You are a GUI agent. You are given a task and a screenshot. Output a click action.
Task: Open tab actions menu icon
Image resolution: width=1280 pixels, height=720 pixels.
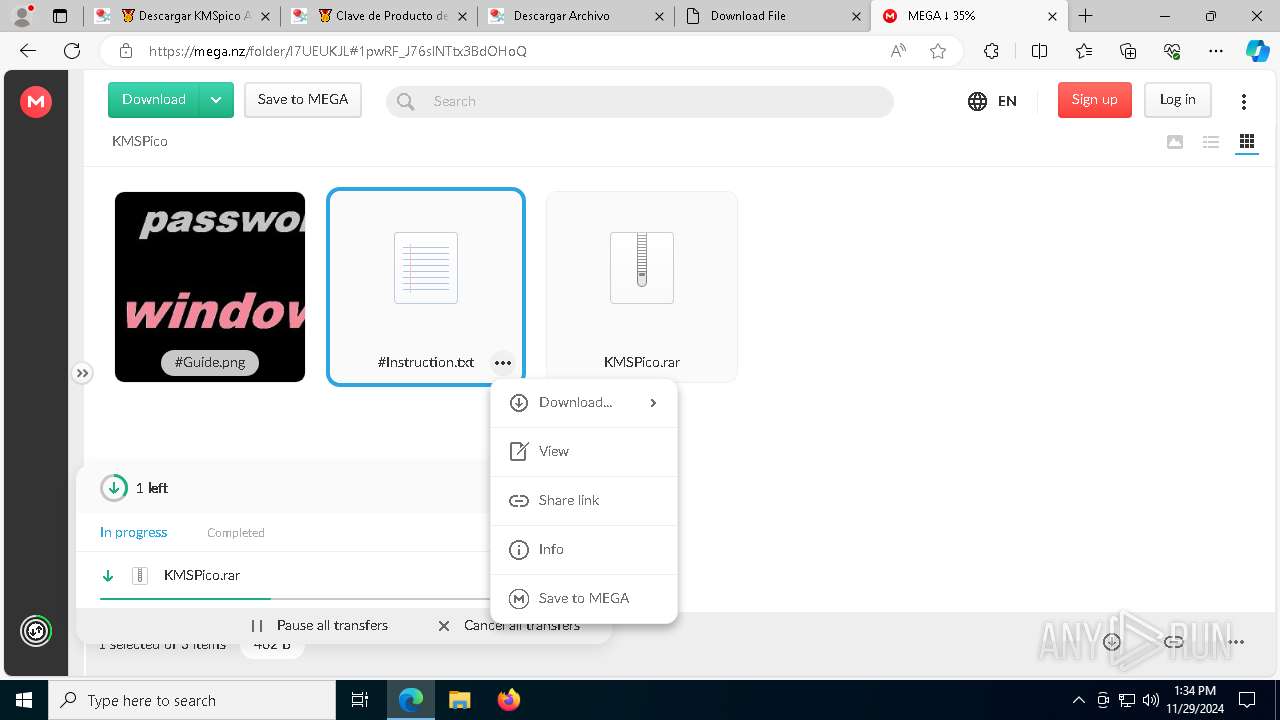[60, 16]
